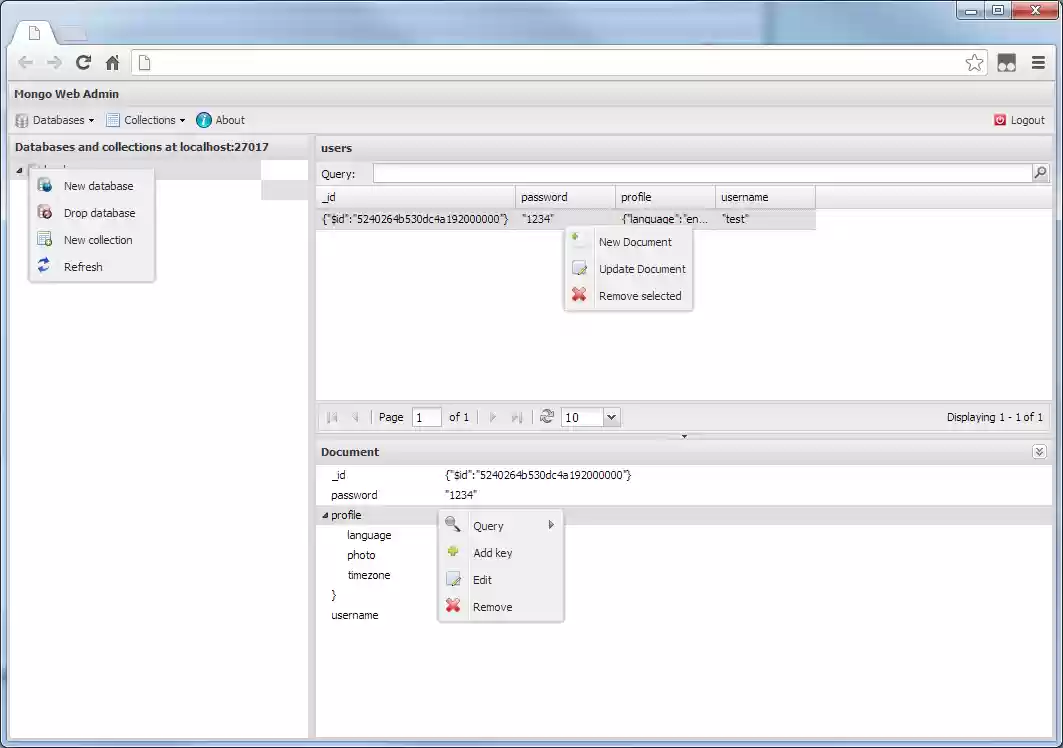1063x748 pixels.
Task: Click the search magnifier next to the query field
Action: pos(1040,173)
